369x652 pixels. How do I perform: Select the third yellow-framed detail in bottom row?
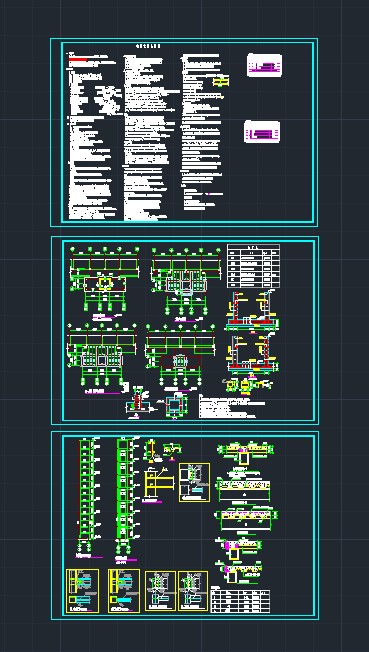pyautogui.click(x=161, y=591)
